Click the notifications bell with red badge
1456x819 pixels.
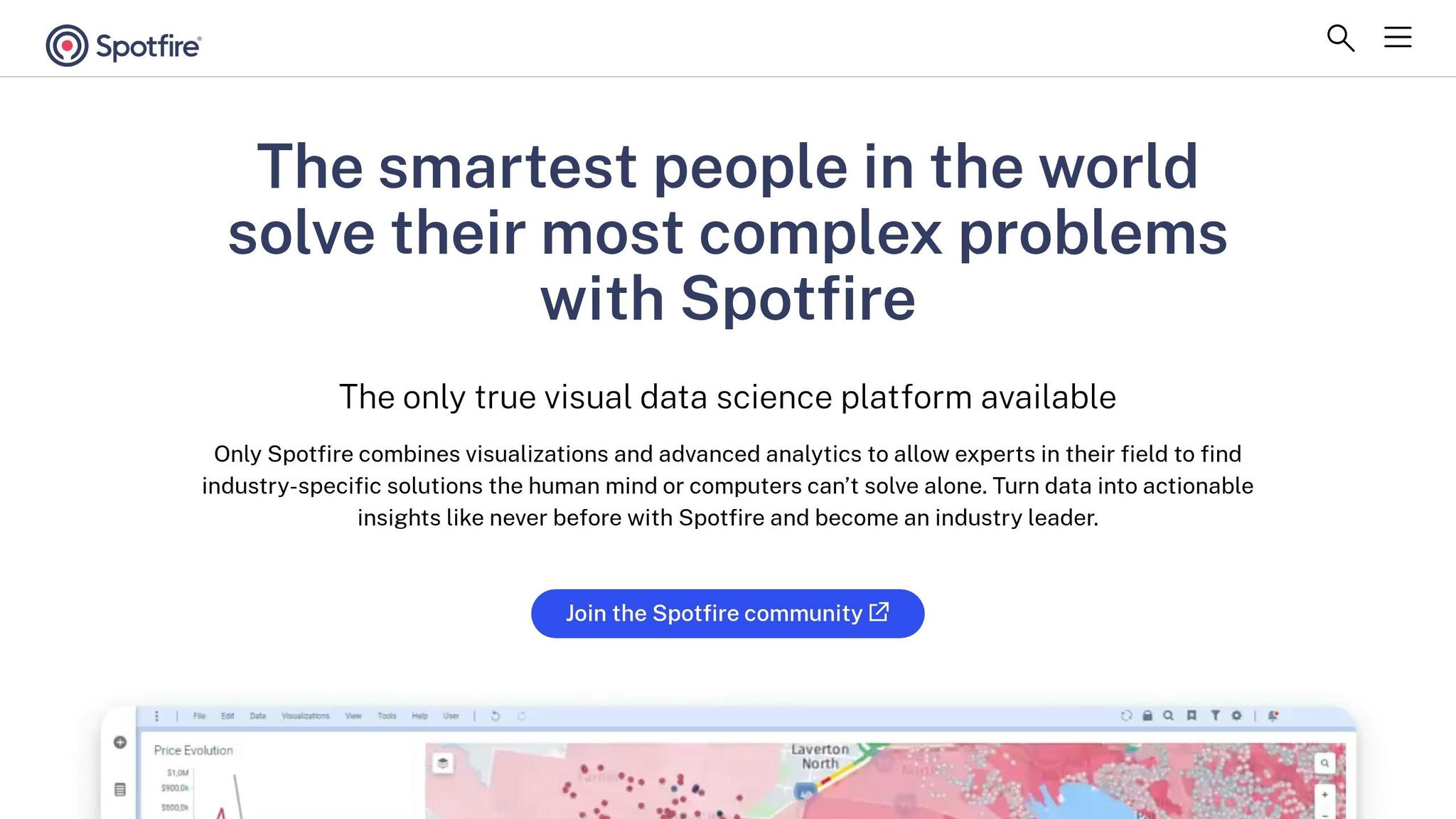pyautogui.click(x=1273, y=716)
